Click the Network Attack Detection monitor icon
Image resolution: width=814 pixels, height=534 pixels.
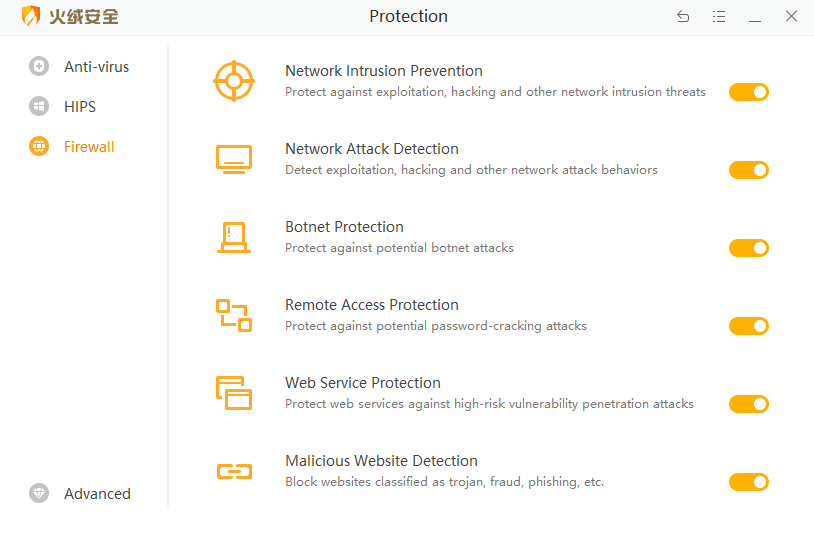click(x=234, y=159)
